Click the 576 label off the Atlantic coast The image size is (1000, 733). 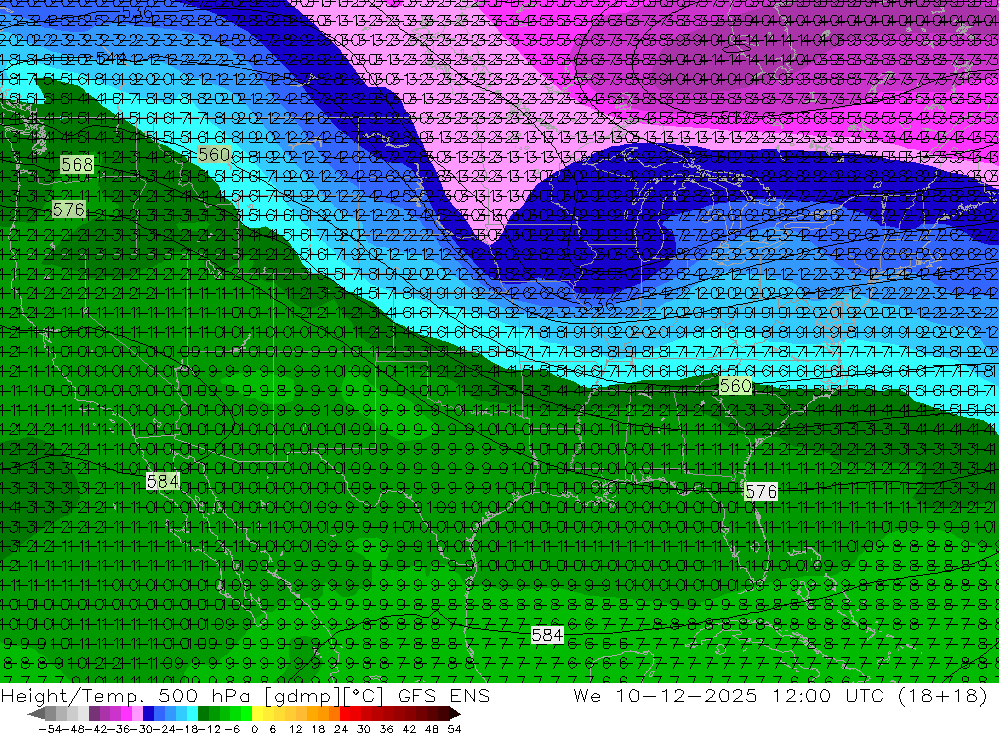tap(761, 492)
